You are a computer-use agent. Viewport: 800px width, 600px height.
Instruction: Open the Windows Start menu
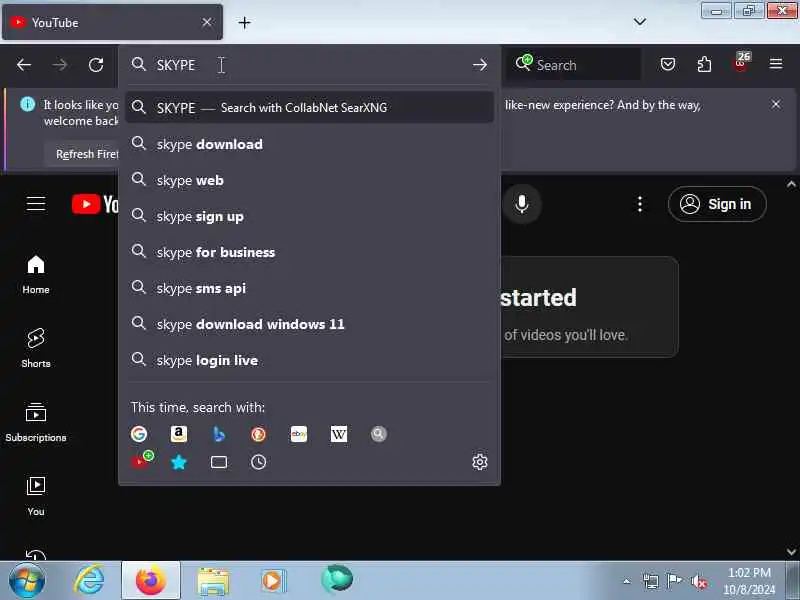pos(27,580)
